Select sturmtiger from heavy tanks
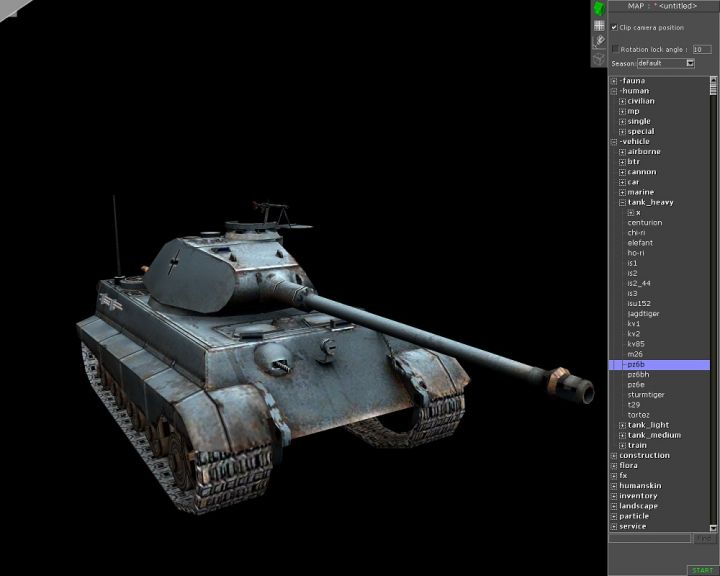This screenshot has width=720, height=576. pos(645,395)
